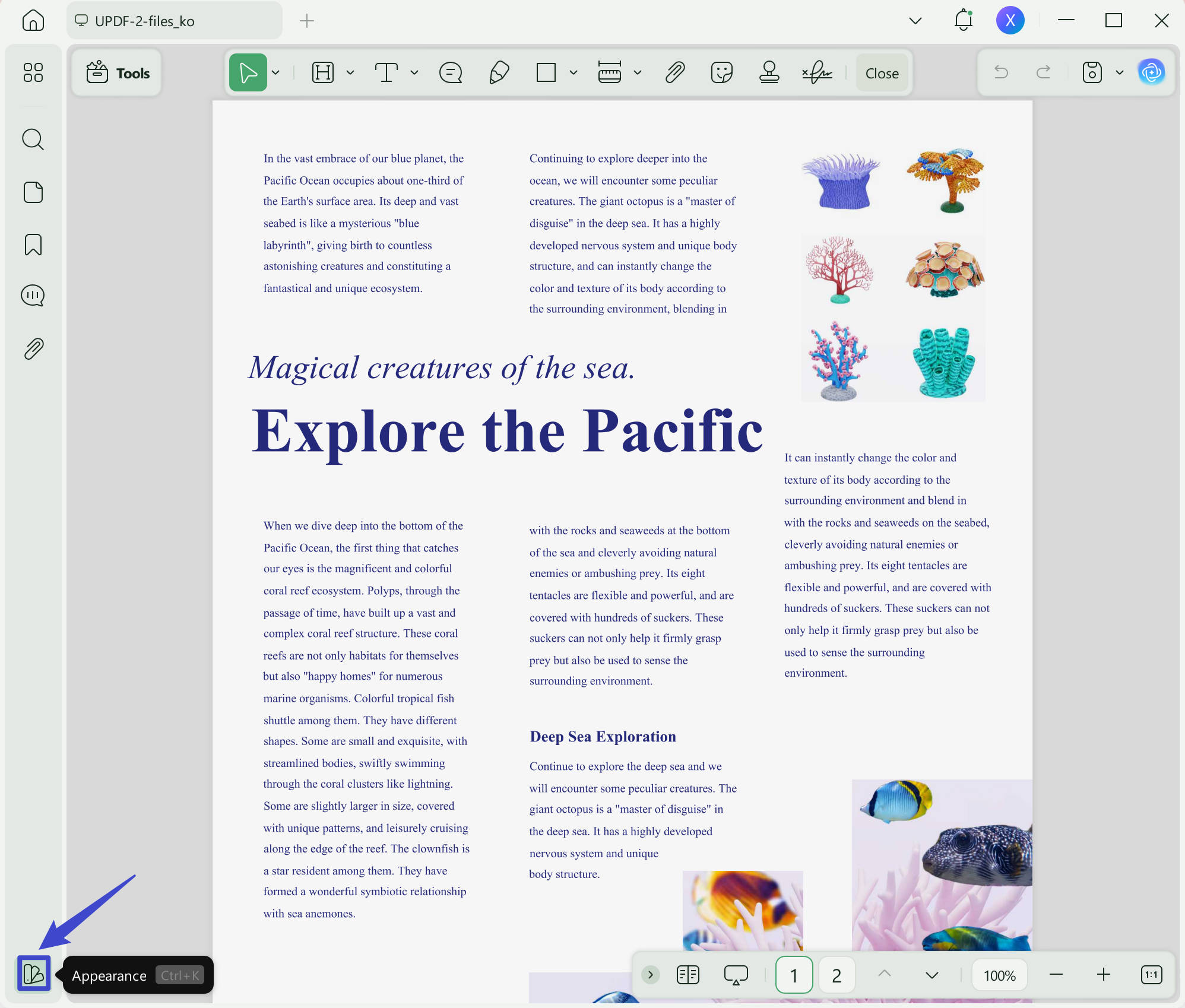Expand the Highlight tool dropdown arrow
The height and width of the screenshot is (1008, 1185).
point(350,73)
